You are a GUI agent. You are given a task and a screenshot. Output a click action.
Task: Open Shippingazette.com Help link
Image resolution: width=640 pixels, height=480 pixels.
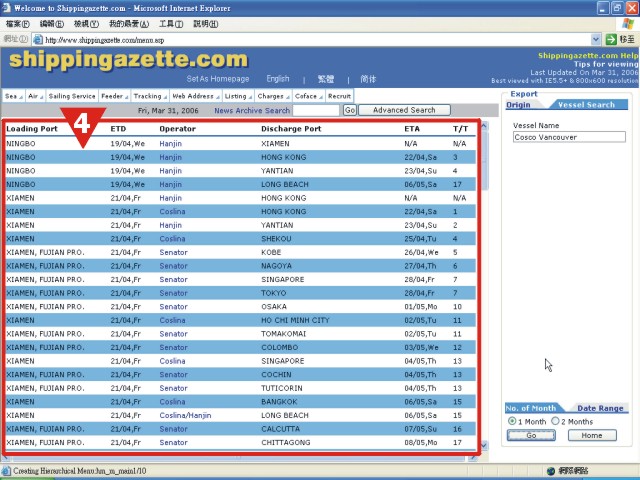pos(588,56)
